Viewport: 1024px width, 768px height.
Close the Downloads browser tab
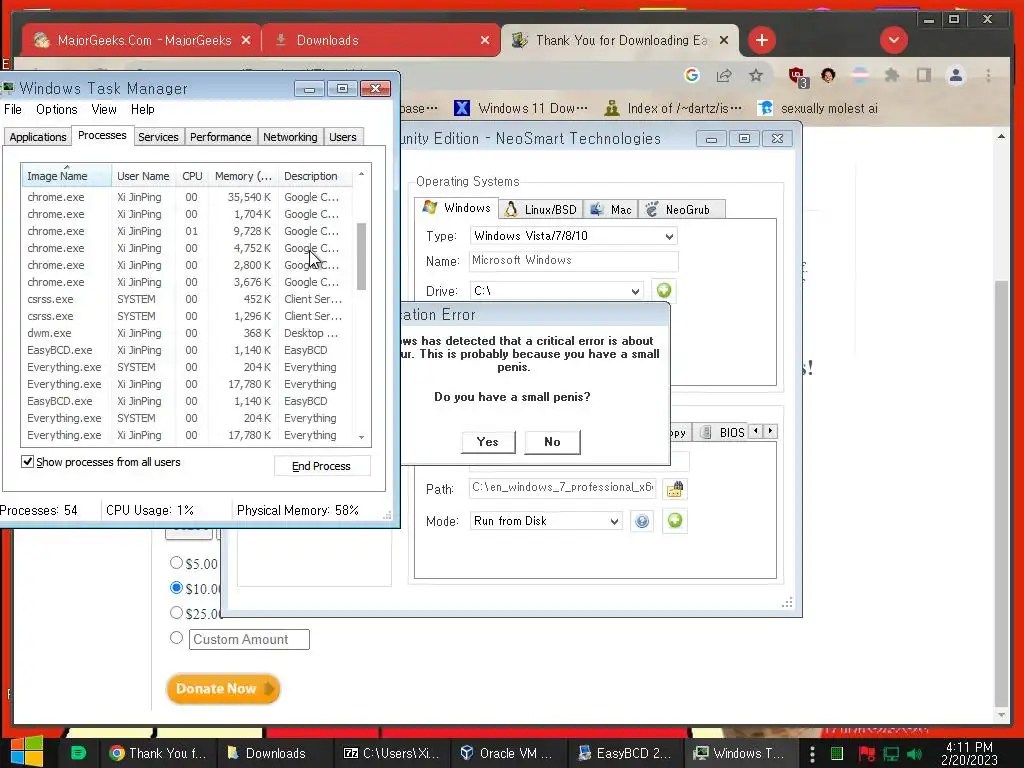point(485,40)
